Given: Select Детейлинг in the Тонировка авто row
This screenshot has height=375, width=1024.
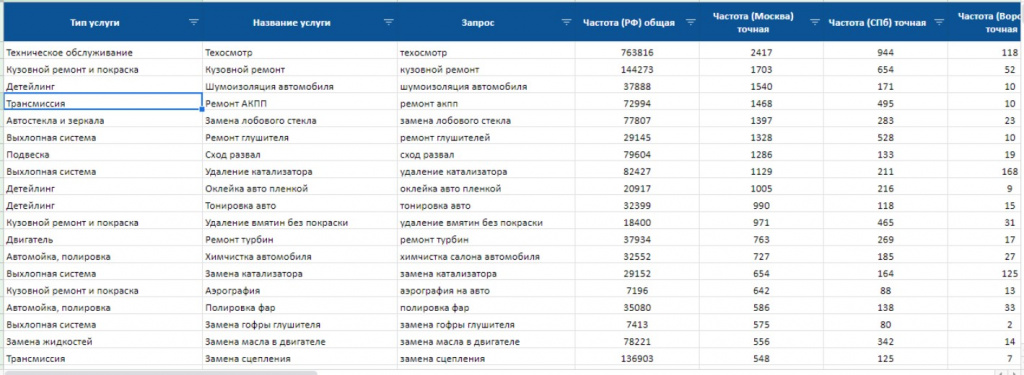Looking at the screenshot, I should pos(103,205).
